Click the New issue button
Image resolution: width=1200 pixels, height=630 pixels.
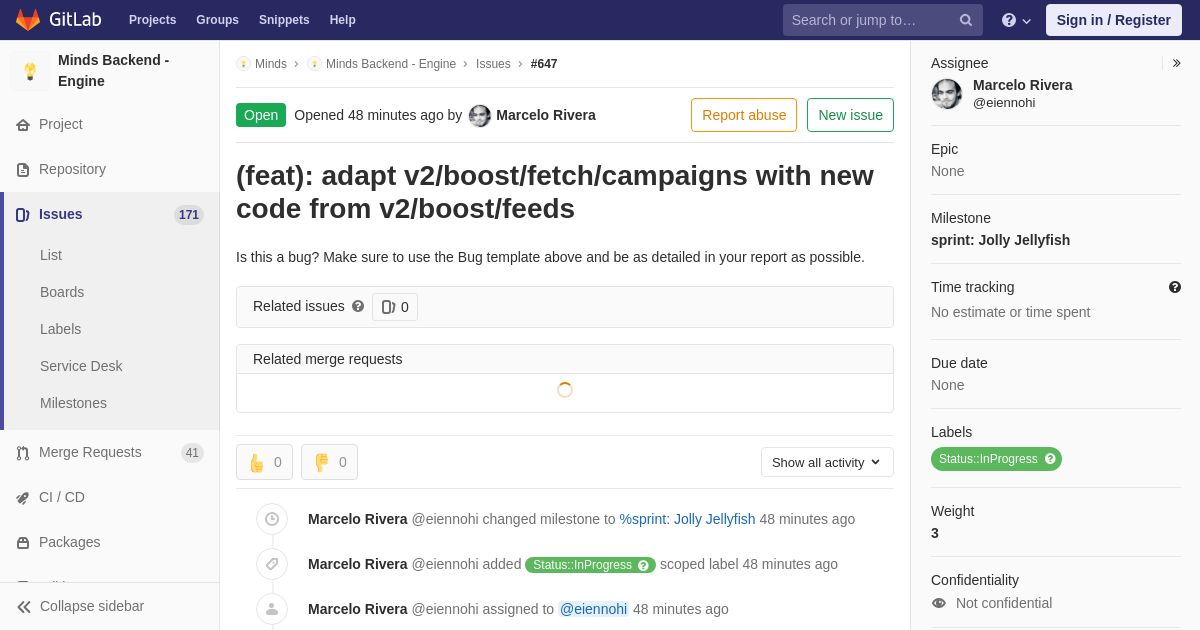[x=850, y=115]
